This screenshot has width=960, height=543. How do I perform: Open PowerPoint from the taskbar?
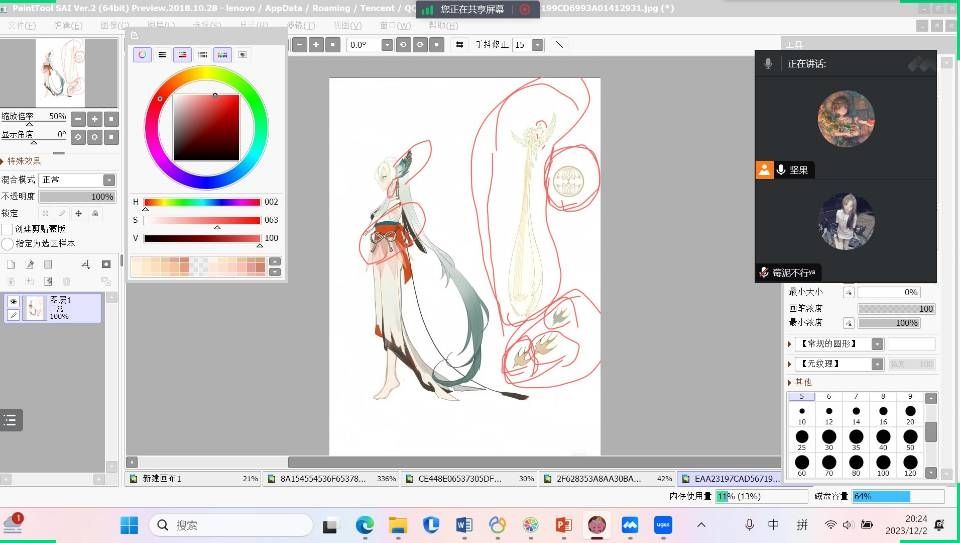click(563, 525)
